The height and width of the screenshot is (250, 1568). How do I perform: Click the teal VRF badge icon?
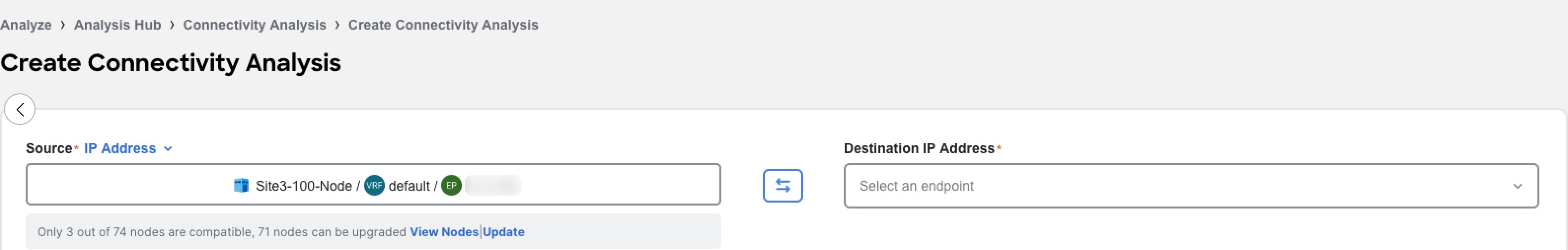[373, 185]
